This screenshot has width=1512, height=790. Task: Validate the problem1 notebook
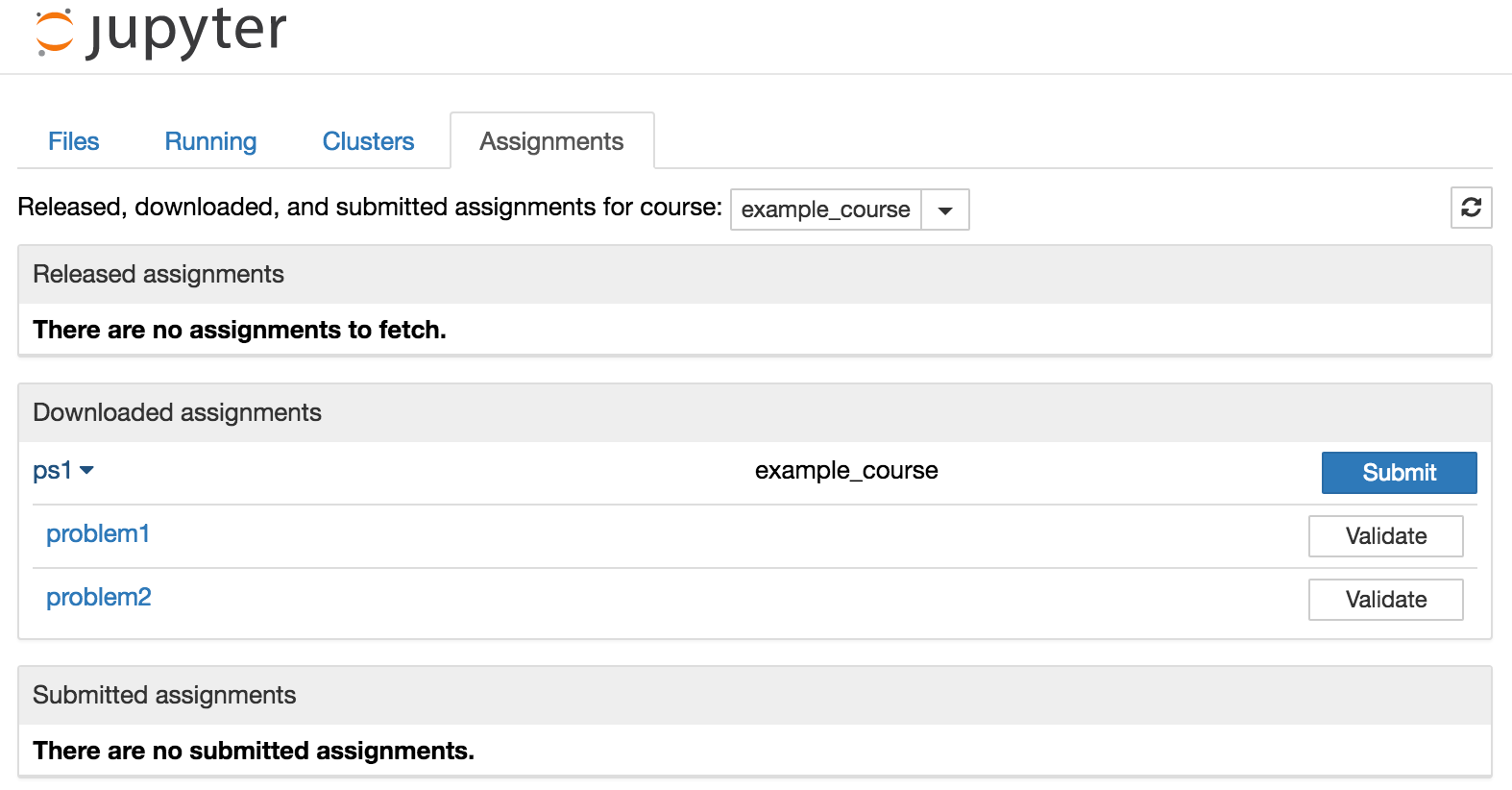click(1385, 536)
